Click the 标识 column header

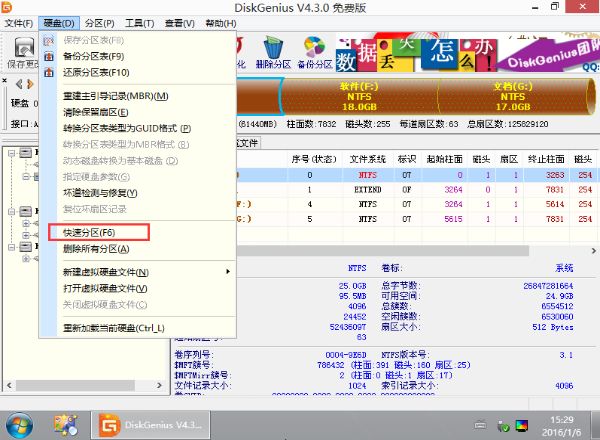(x=407, y=159)
